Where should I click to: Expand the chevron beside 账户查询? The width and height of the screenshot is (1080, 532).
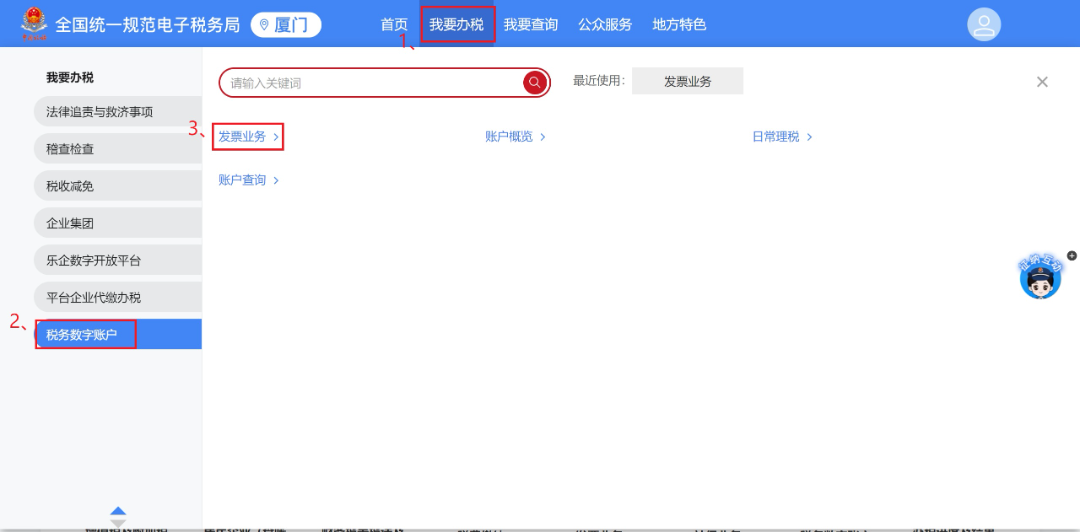(276, 181)
